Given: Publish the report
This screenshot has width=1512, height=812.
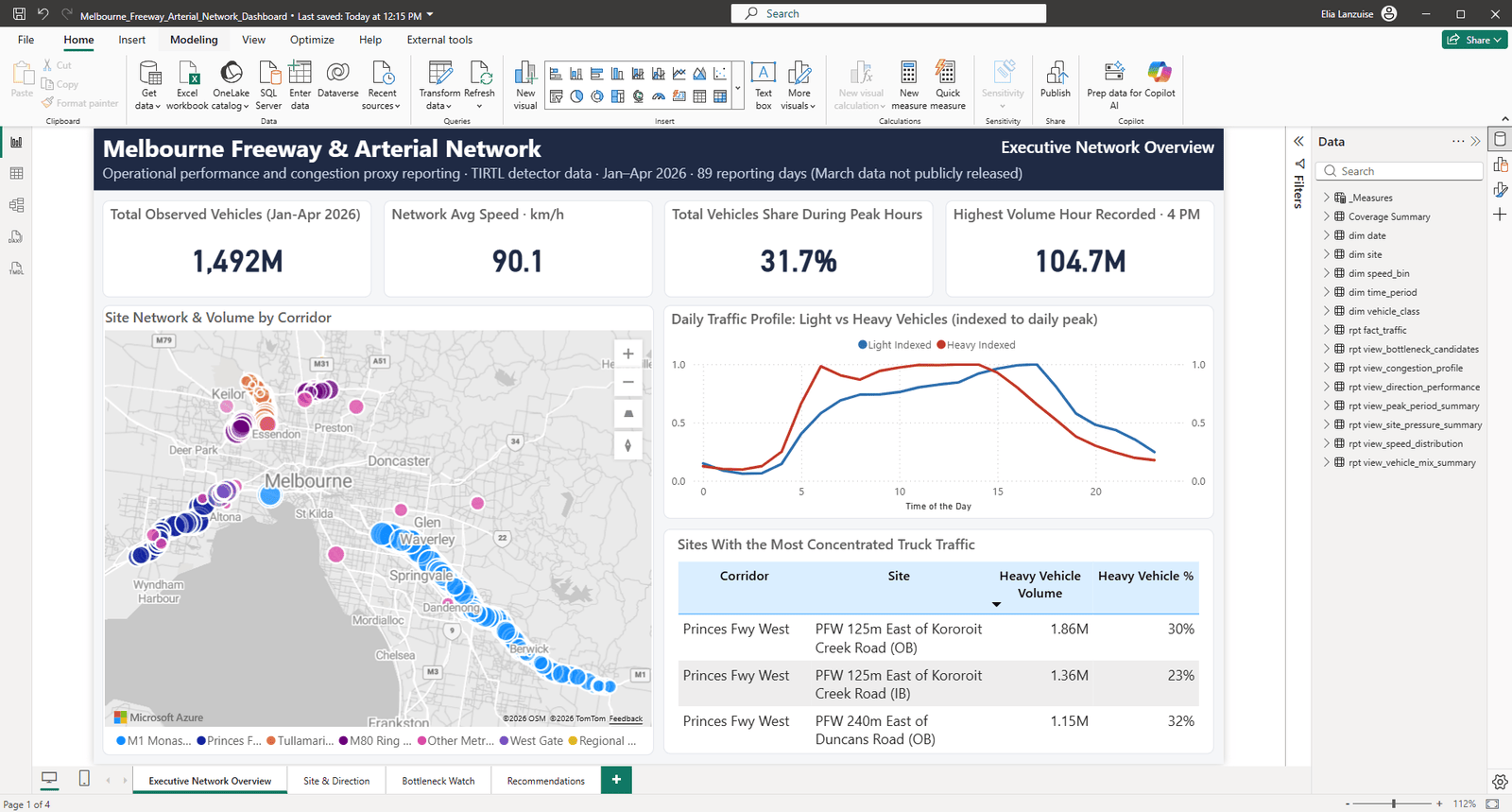Looking at the screenshot, I should click(x=1056, y=79).
